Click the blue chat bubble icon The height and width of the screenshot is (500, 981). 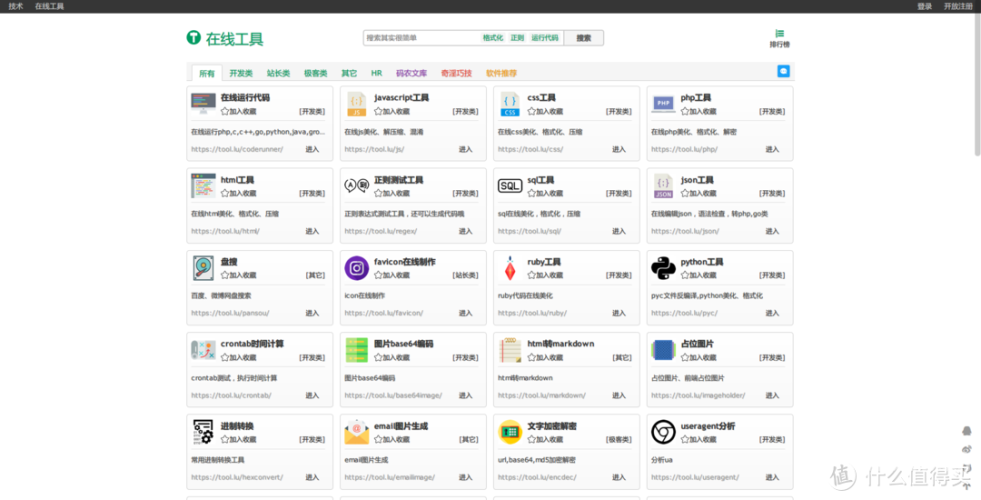click(x=783, y=71)
